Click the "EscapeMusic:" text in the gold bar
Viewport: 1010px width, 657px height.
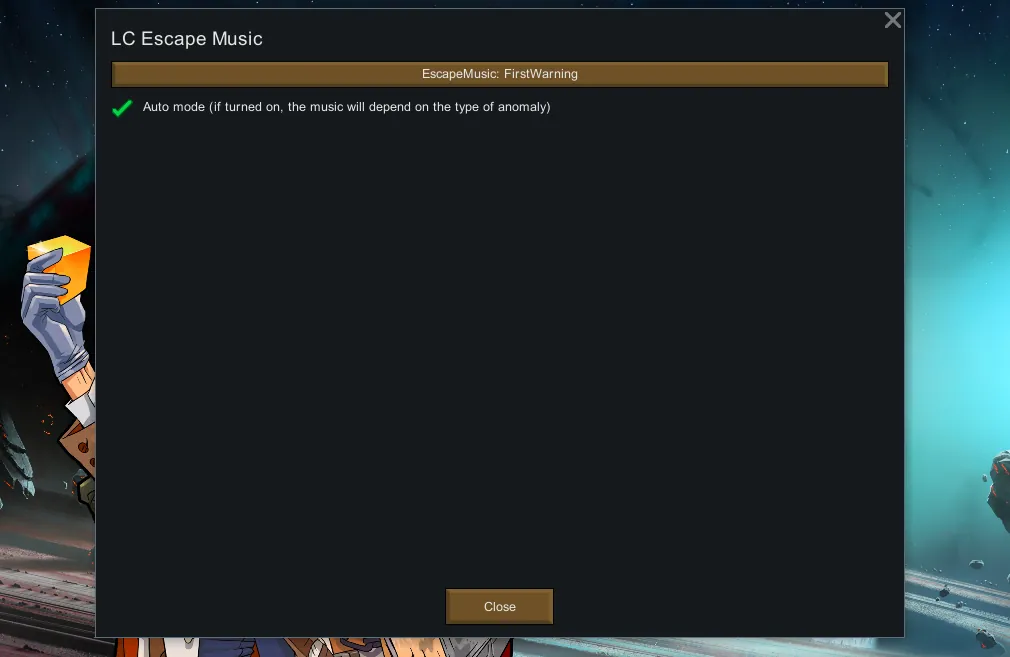pyautogui.click(x=461, y=74)
